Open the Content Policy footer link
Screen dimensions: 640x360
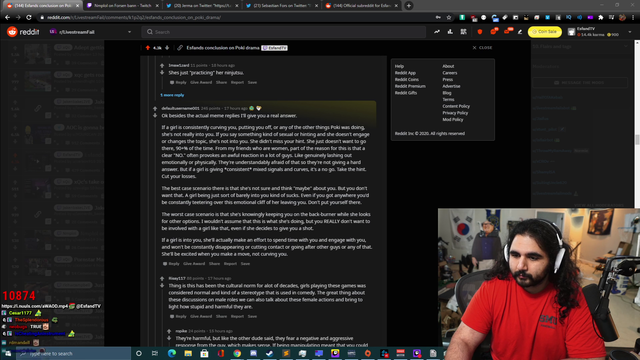tap(456, 106)
